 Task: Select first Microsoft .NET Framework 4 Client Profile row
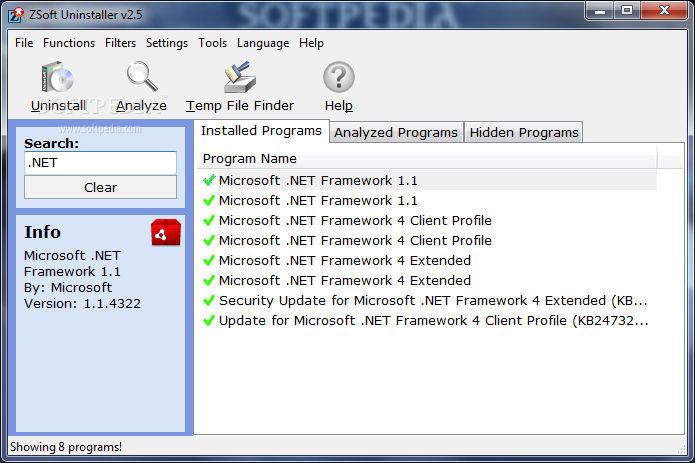[x=429, y=220]
